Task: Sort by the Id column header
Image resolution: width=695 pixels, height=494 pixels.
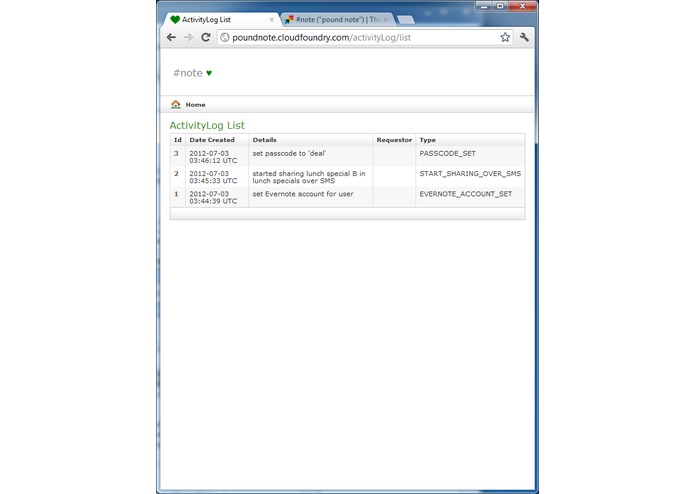Action: coord(178,140)
